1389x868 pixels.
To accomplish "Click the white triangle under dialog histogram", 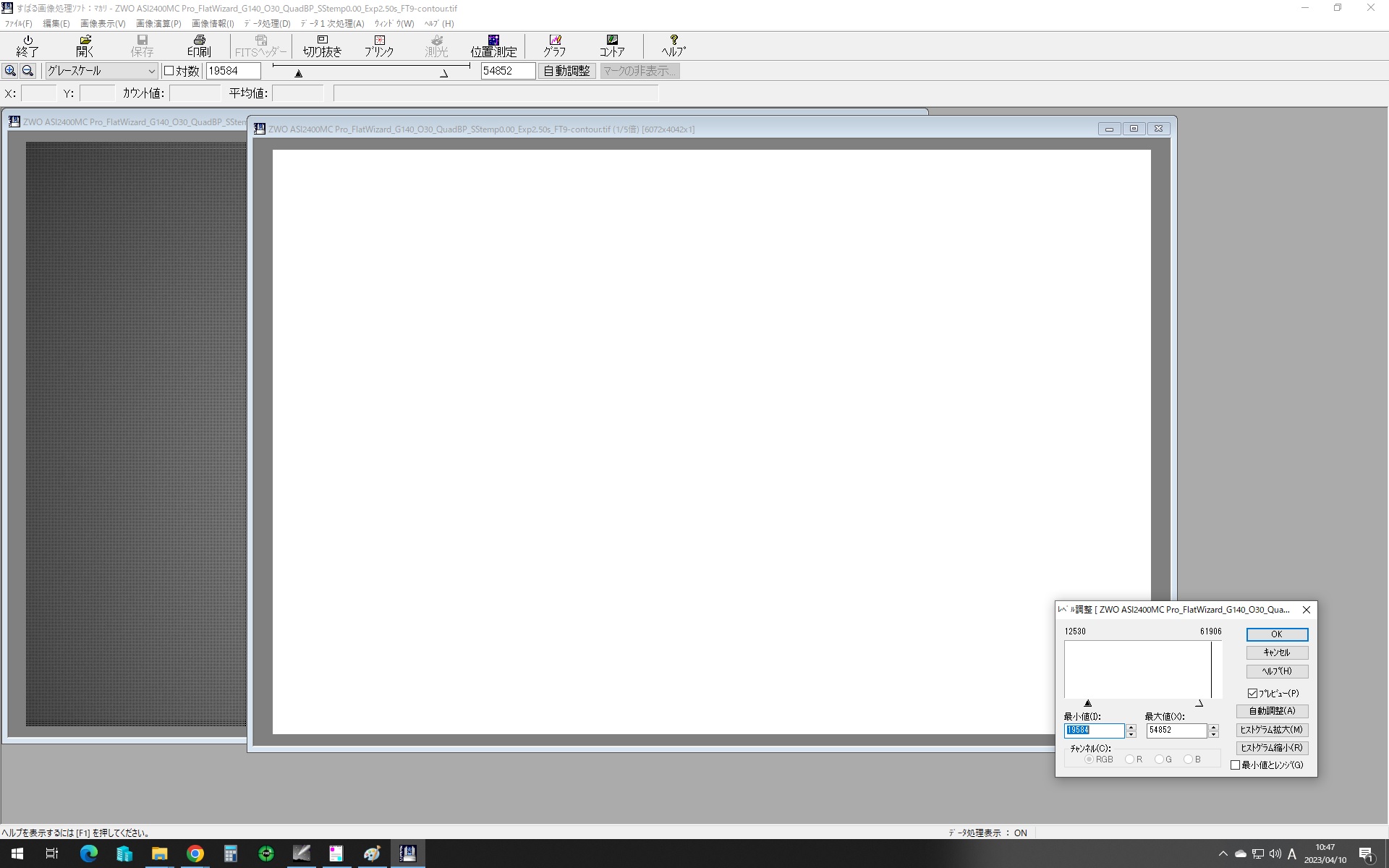I will 1199,703.
